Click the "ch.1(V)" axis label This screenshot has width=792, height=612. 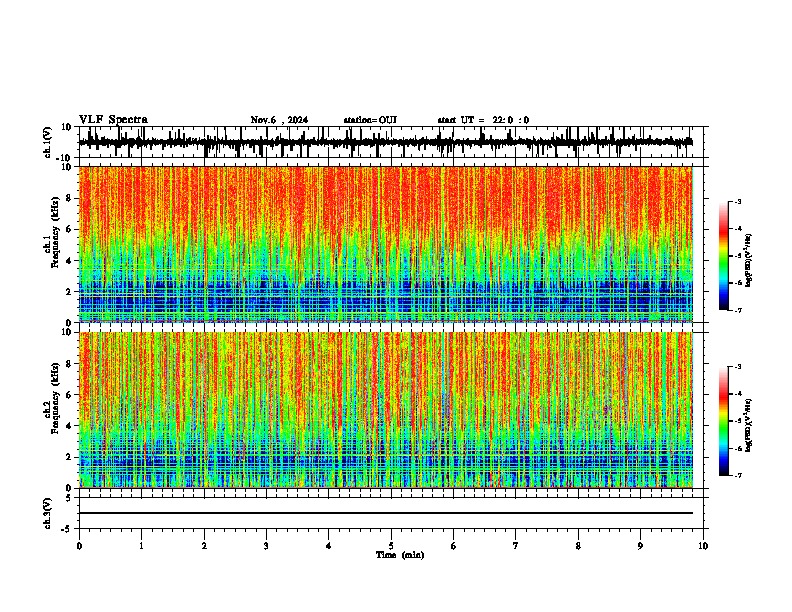48,142
